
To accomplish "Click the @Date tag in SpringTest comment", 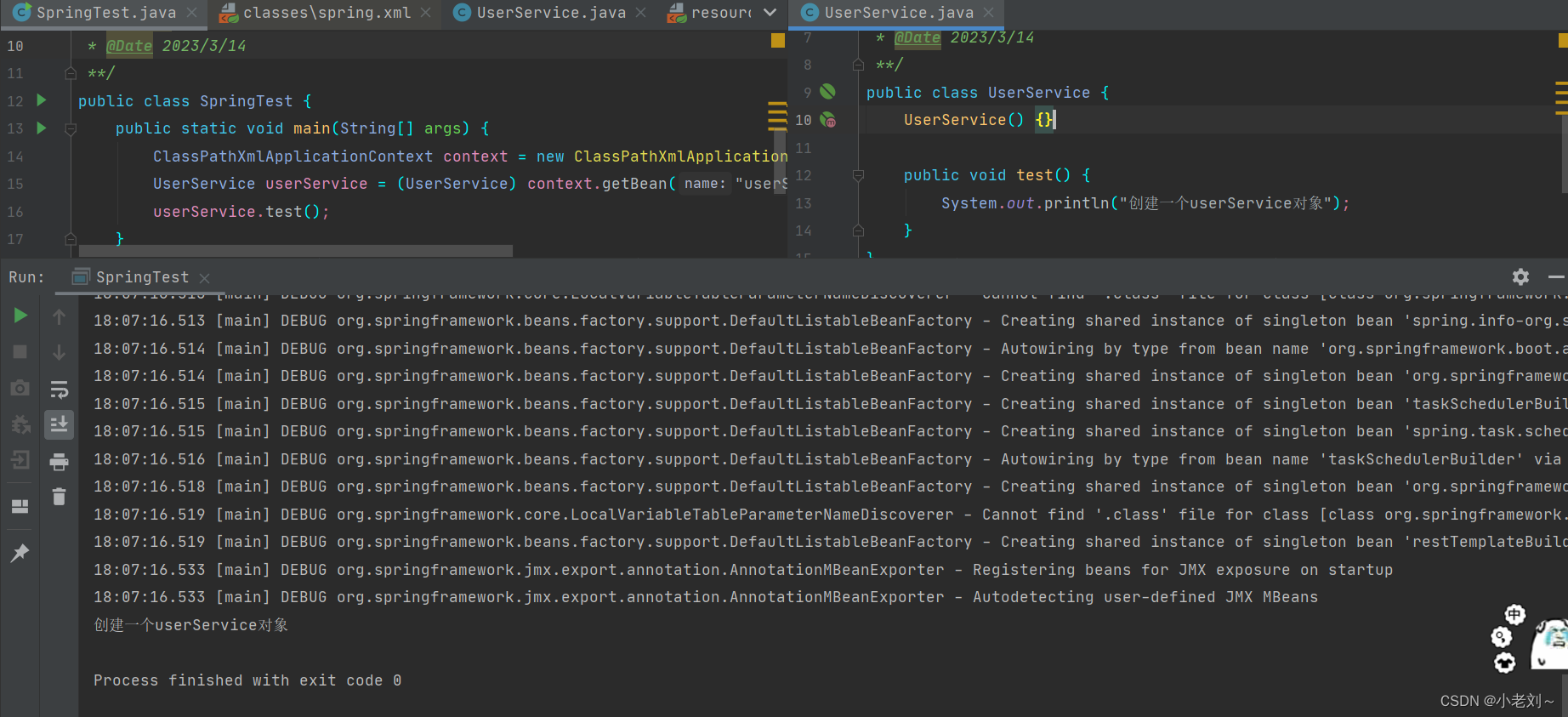I will pyautogui.click(x=129, y=46).
